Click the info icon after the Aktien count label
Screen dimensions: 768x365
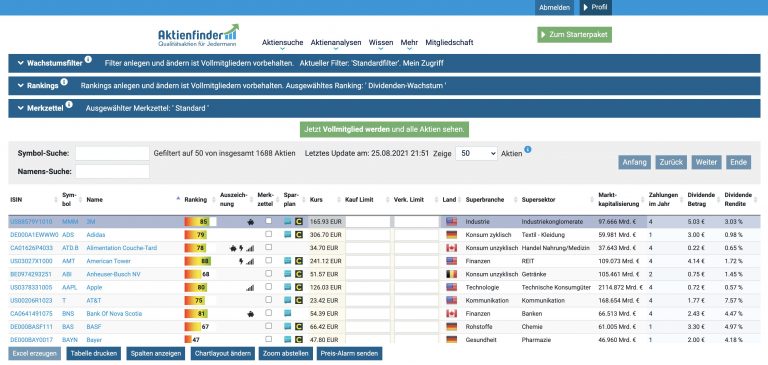click(528, 149)
